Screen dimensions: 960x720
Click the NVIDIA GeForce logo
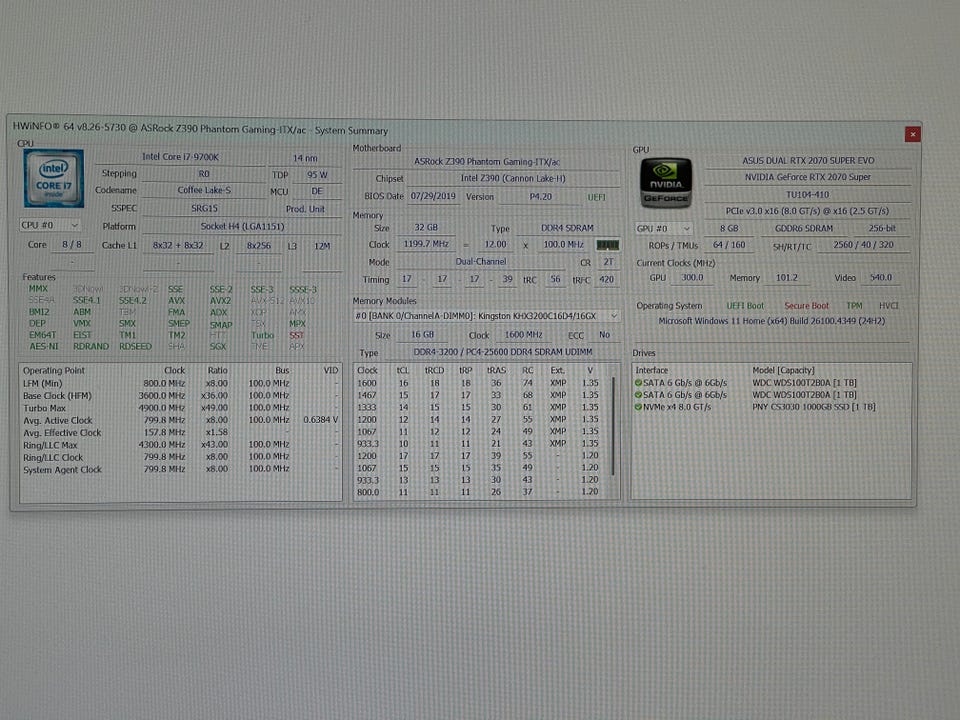(666, 182)
